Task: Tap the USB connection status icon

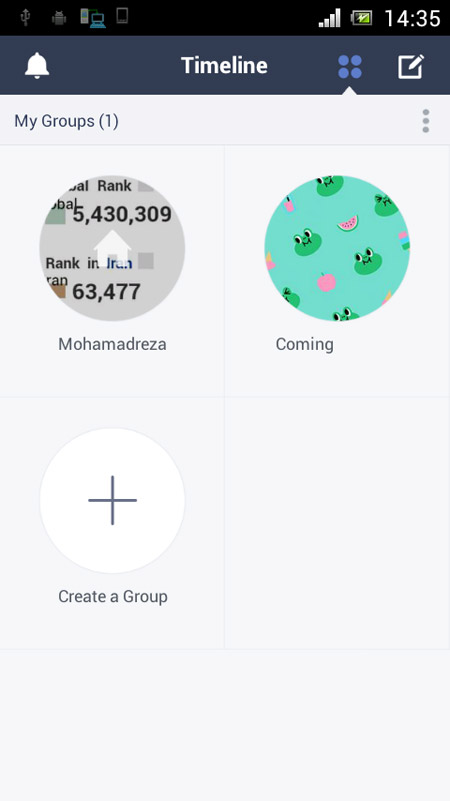Action: point(25,17)
